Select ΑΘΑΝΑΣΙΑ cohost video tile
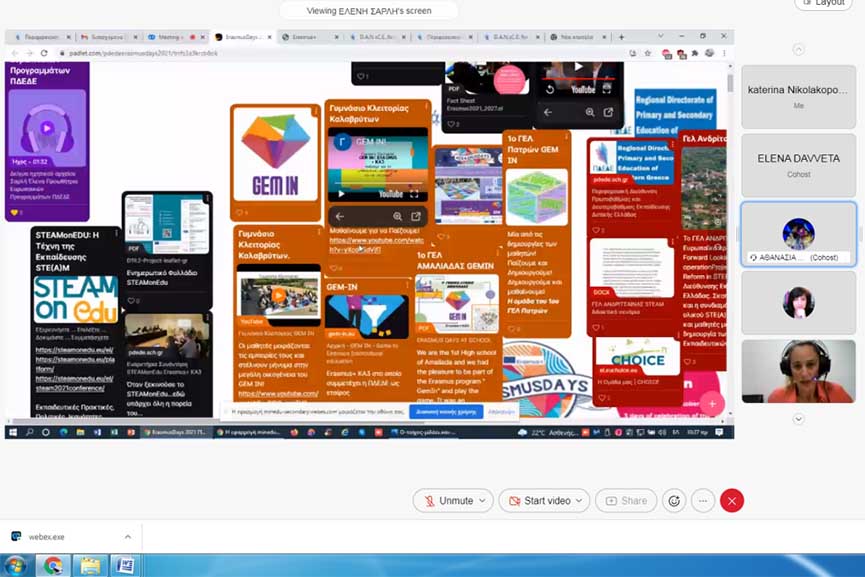Screen dimensions: 865x577 click(x=798, y=234)
